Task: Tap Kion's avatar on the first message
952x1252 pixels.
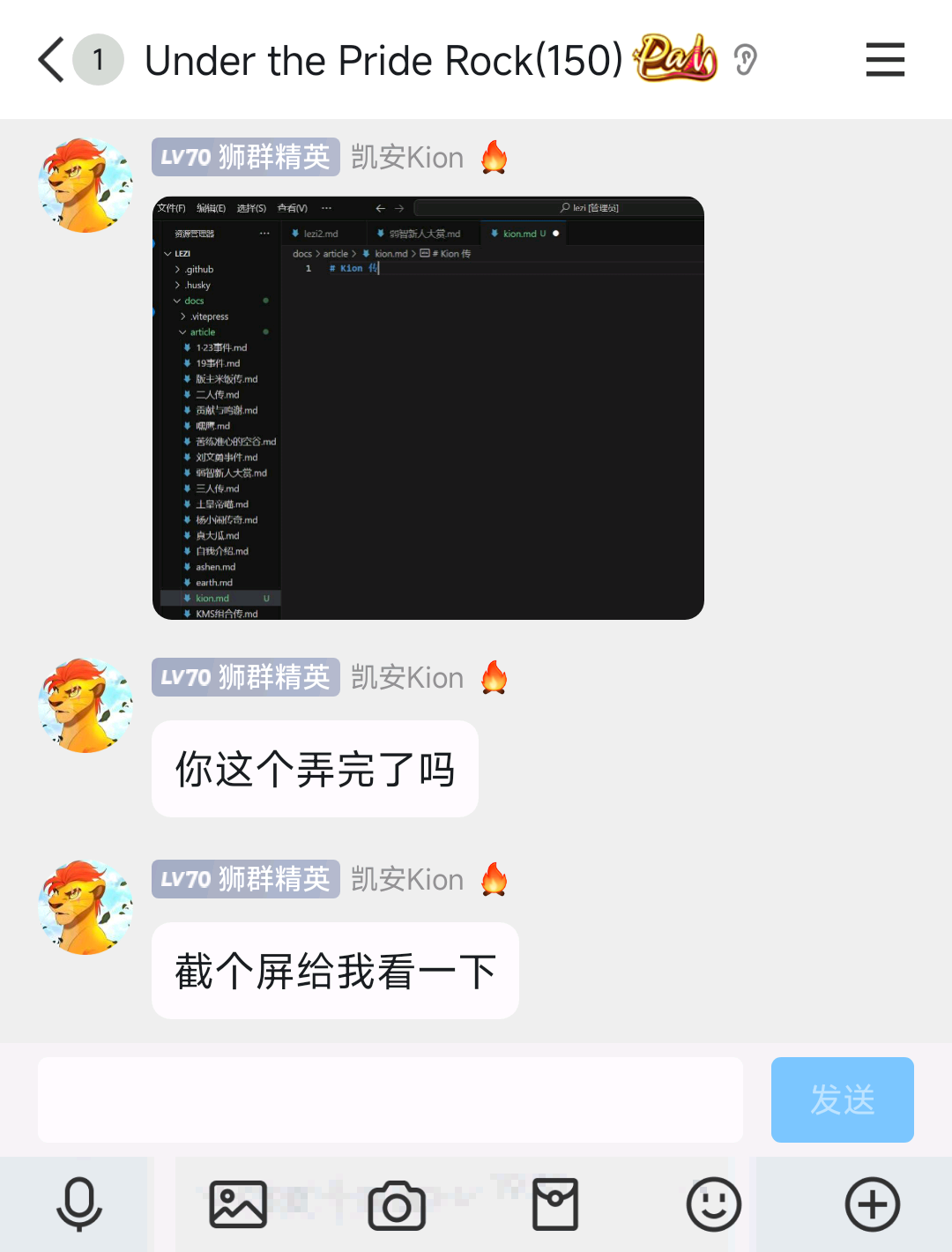Action: (86, 185)
